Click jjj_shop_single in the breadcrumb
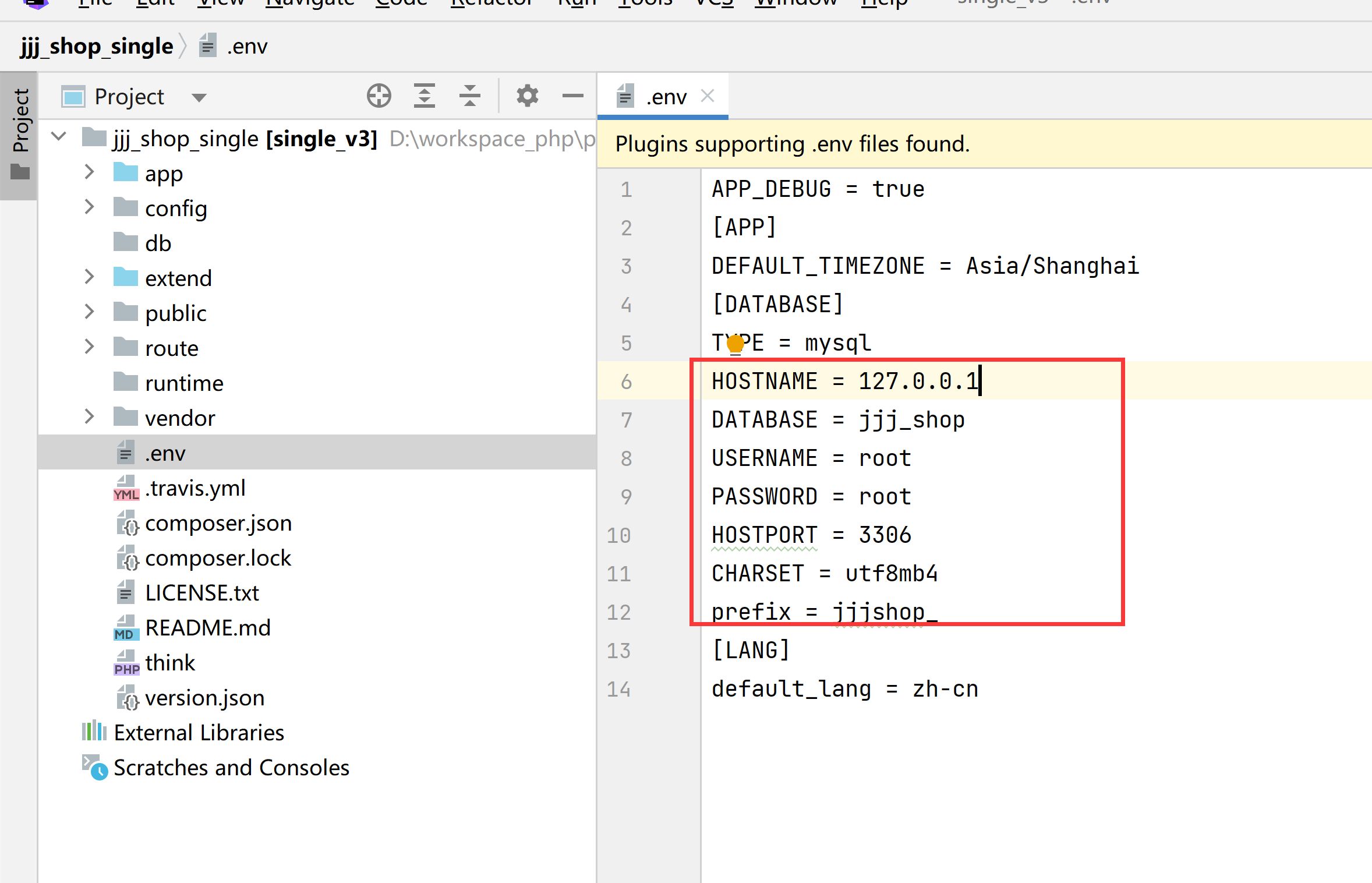Screen dimensions: 1372x883 pos(97,47)
